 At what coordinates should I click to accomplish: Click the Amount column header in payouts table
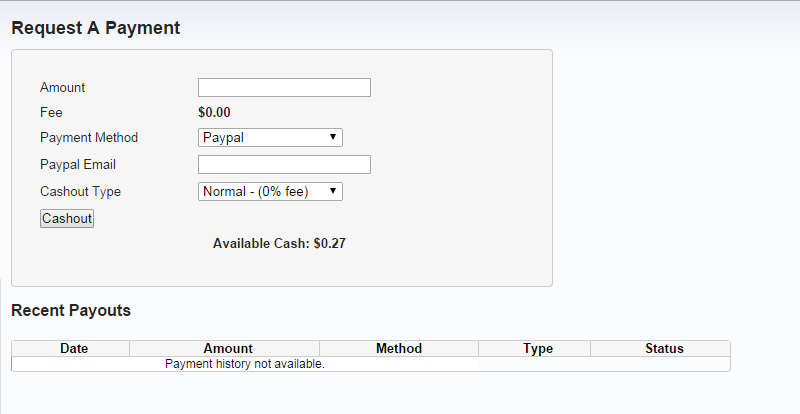[228, 349]
